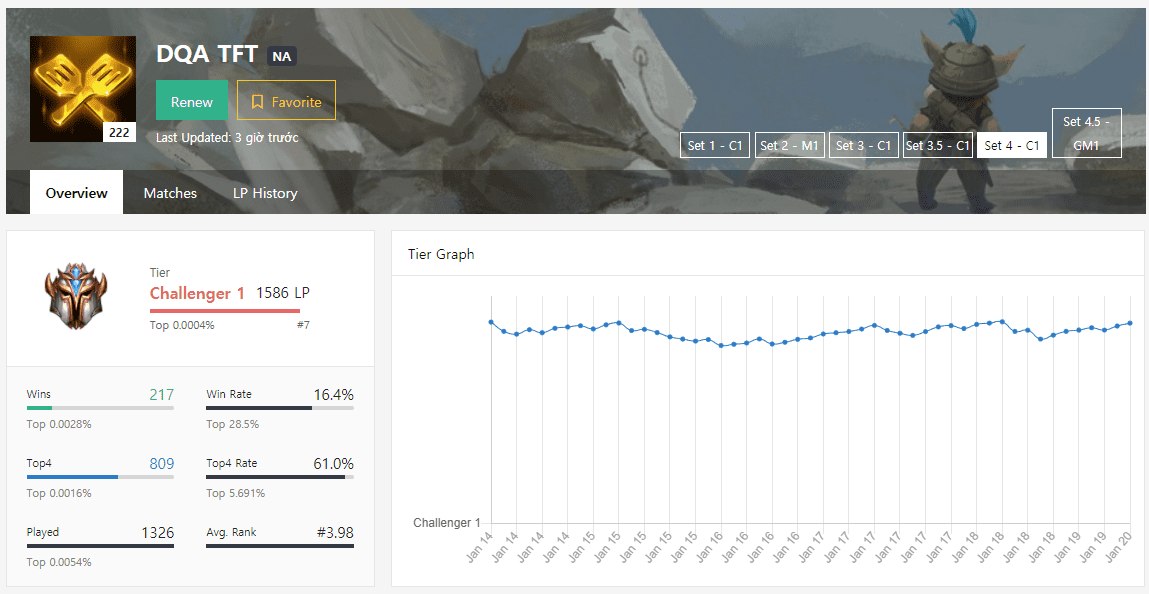Click the 809 Top4 value
This screenshot has width=1149, height=594.
[x=161, y=464]
